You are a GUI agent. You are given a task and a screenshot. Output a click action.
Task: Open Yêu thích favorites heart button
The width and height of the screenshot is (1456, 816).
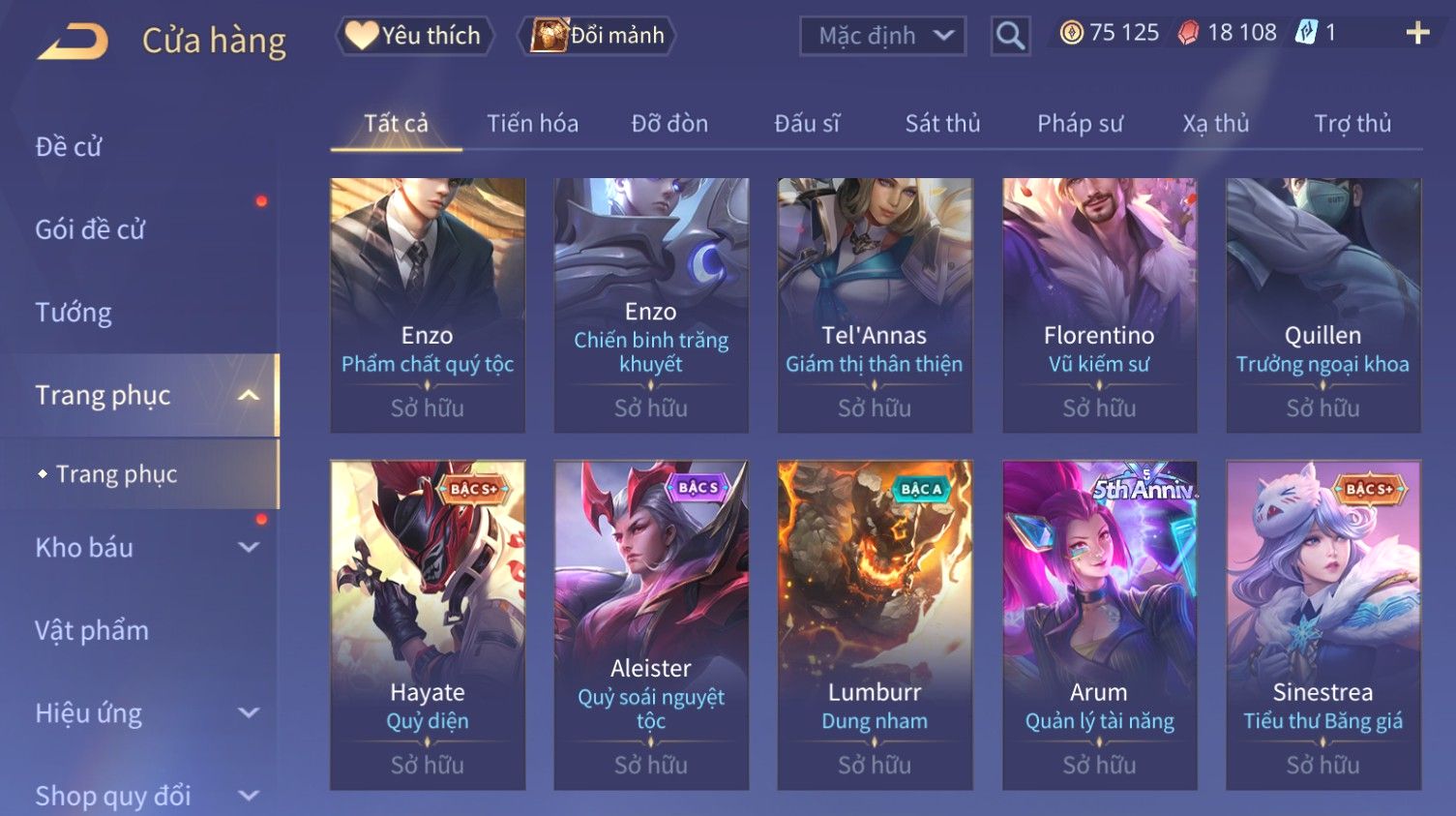tap(414, 36)
